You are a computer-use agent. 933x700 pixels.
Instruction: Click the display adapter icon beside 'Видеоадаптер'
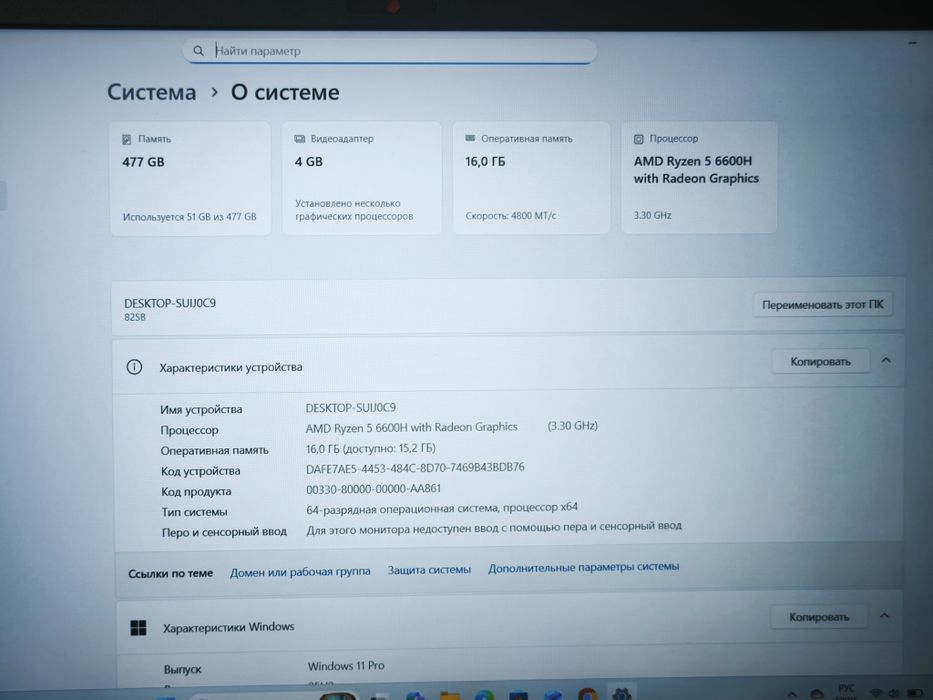[299, 139]
